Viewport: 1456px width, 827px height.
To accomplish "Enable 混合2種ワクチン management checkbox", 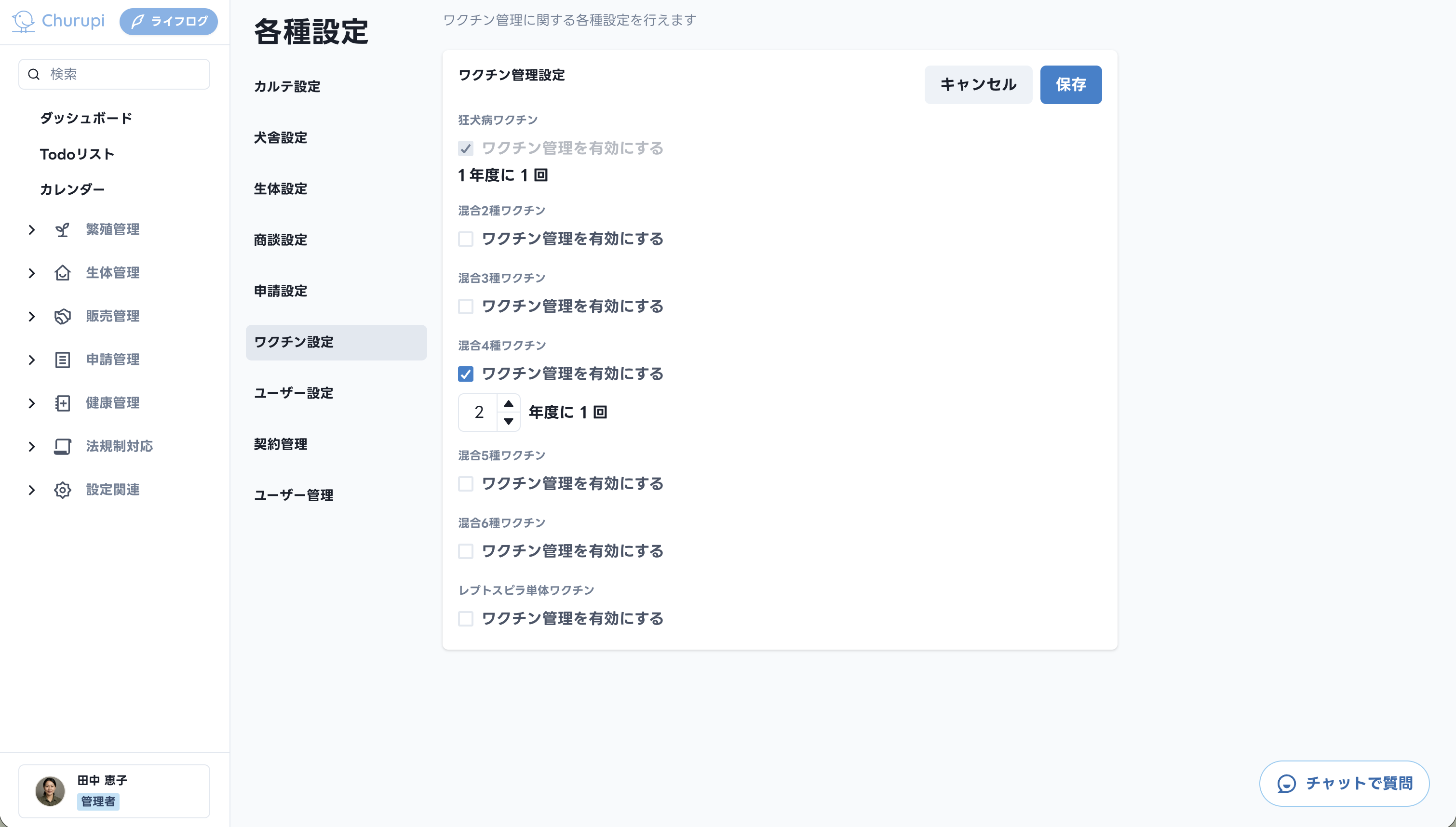I will (x=466, y=239).
